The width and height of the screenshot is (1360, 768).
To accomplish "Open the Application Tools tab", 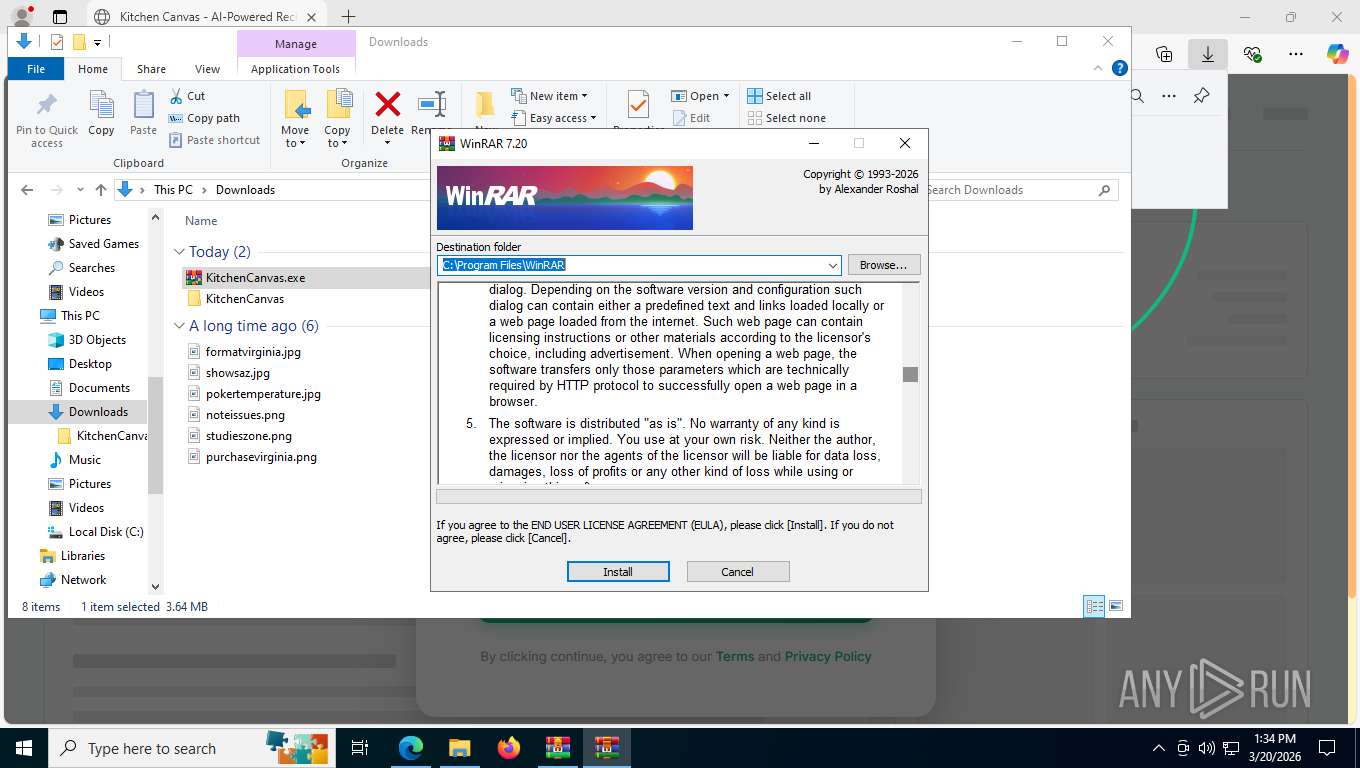I will pos(296,69).
